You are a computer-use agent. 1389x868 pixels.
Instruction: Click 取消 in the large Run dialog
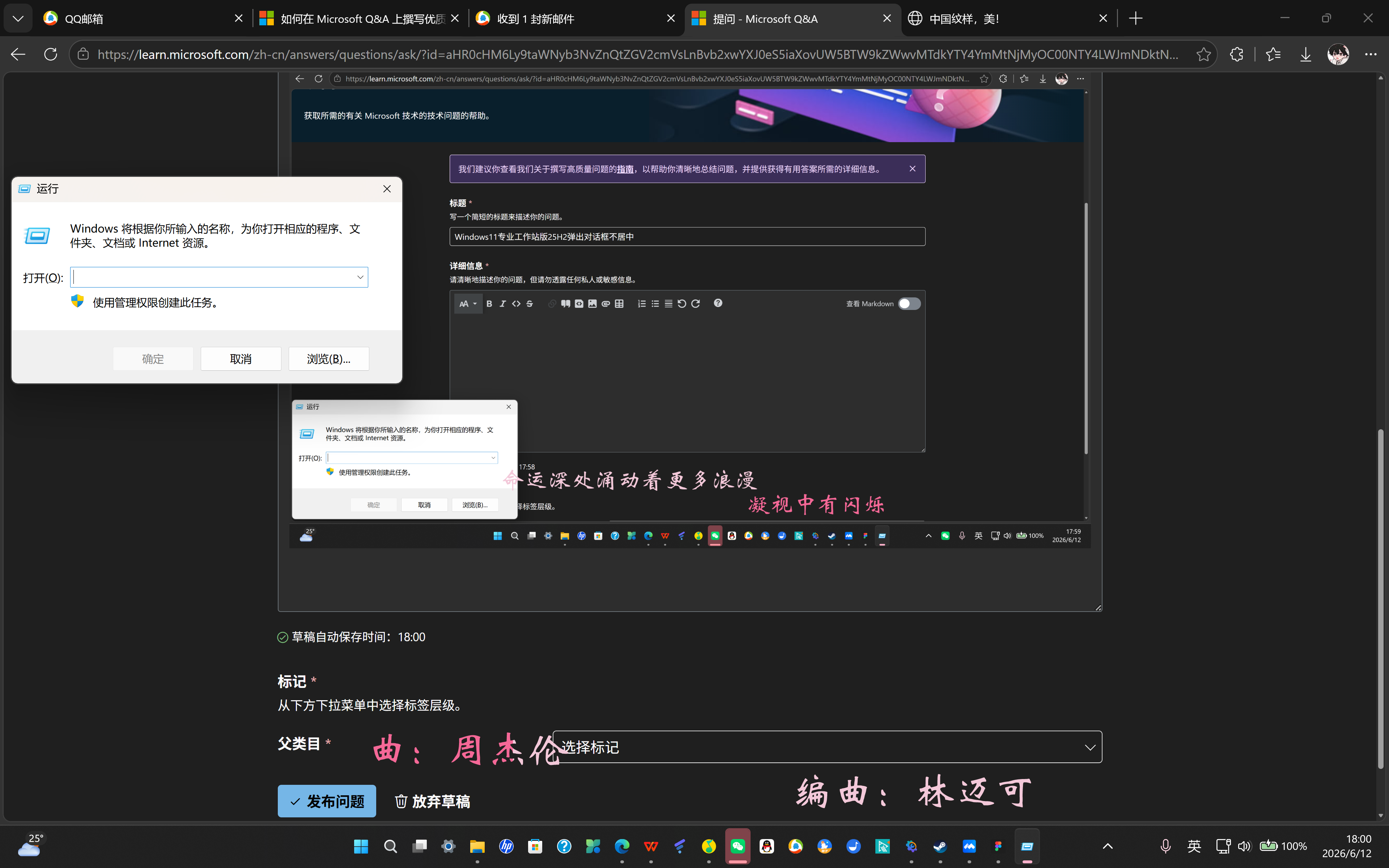coord(241,359)
